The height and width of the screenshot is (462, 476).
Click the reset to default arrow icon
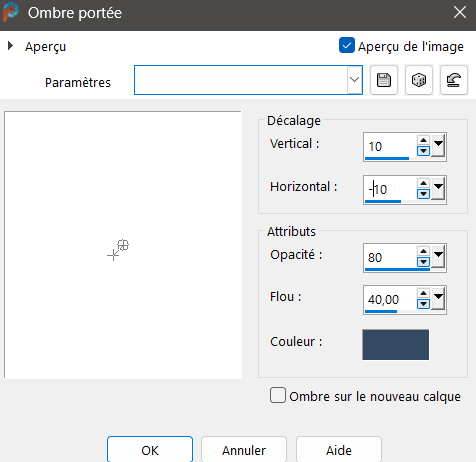click(x=454, y=80)
